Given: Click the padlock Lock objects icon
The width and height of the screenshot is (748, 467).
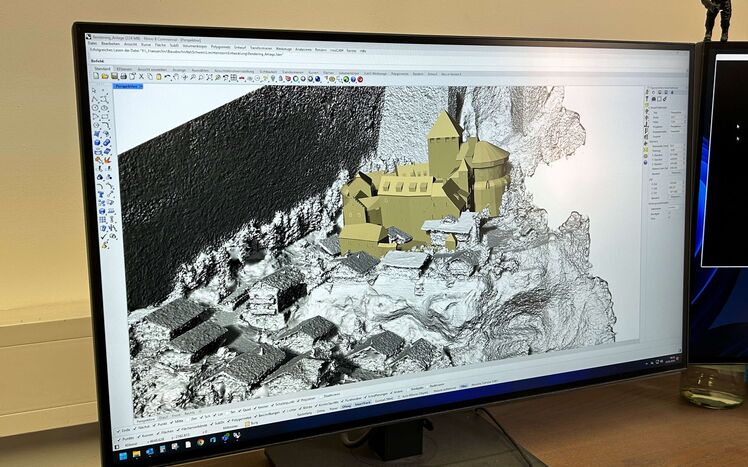Looking at the screenshot, I should [280, 79].
